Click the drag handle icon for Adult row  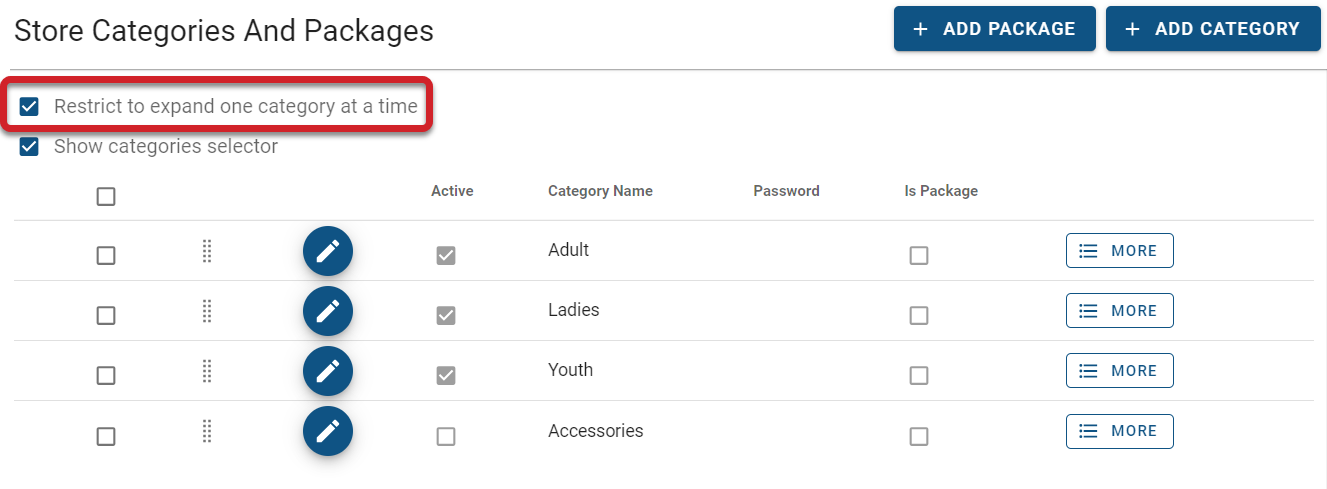(207, 251)
